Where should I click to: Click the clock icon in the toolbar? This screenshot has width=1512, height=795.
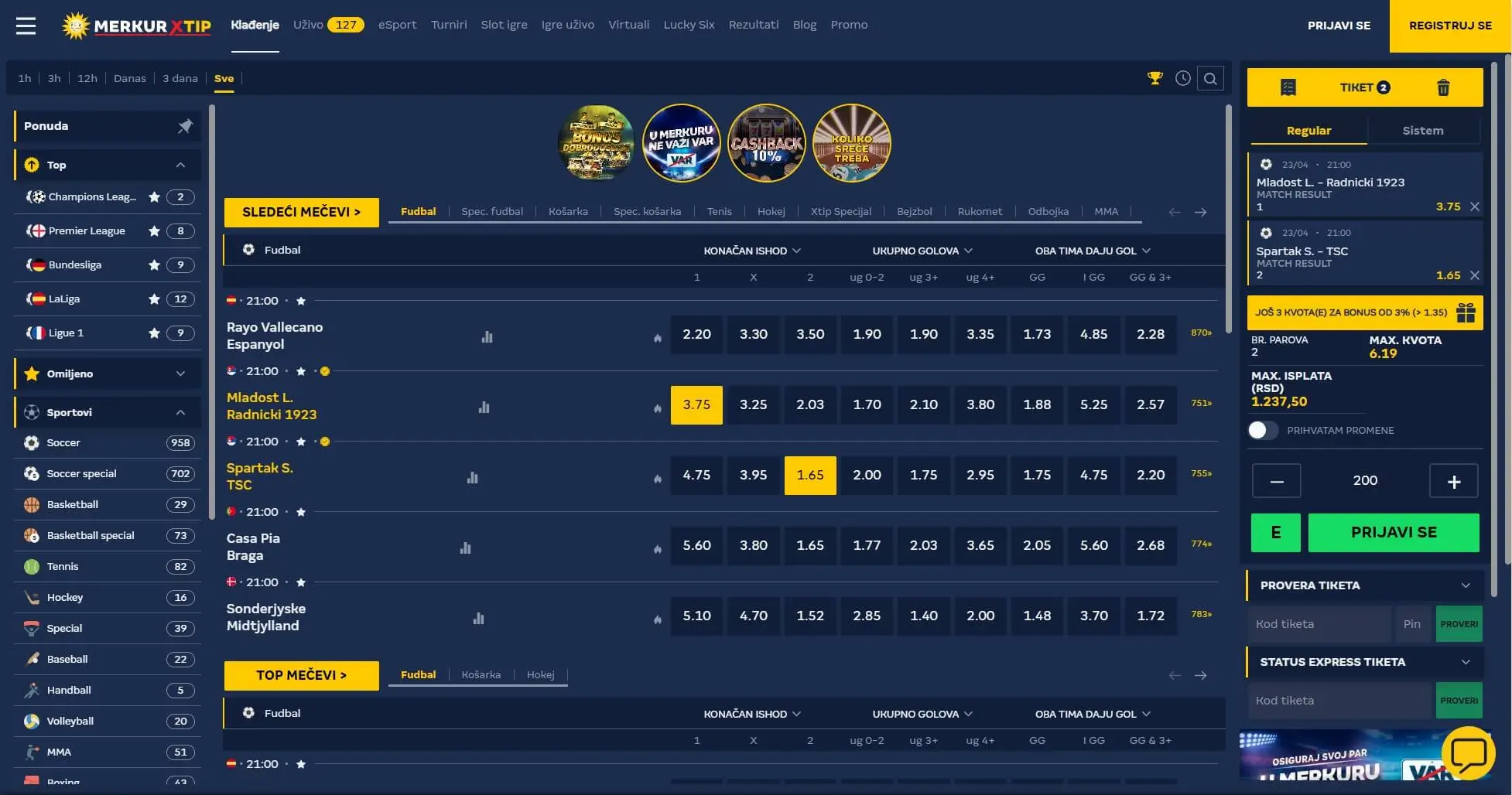pyautogui.click(x=1182, y=78)
